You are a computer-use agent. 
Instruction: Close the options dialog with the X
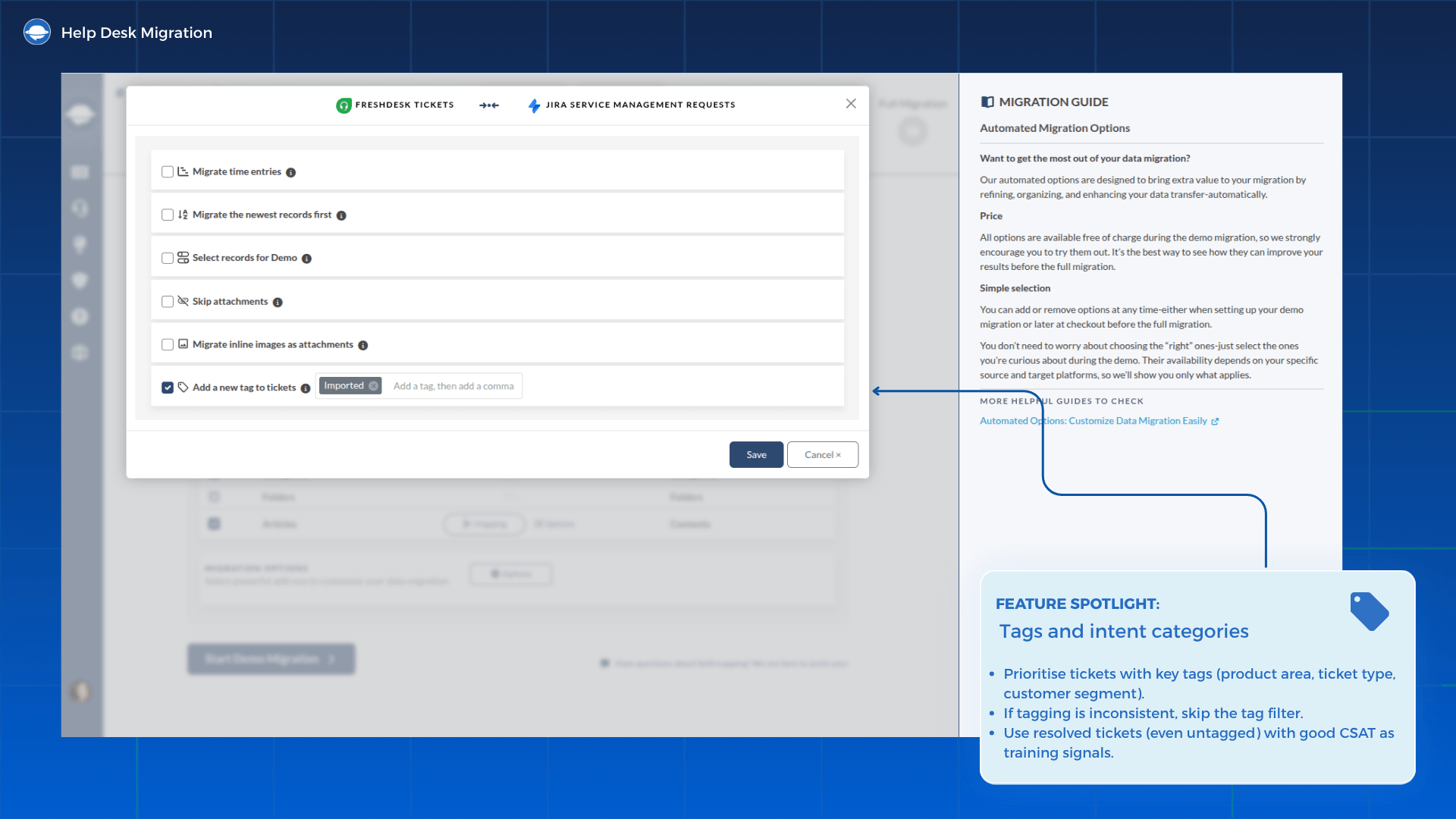coord(851,104)
